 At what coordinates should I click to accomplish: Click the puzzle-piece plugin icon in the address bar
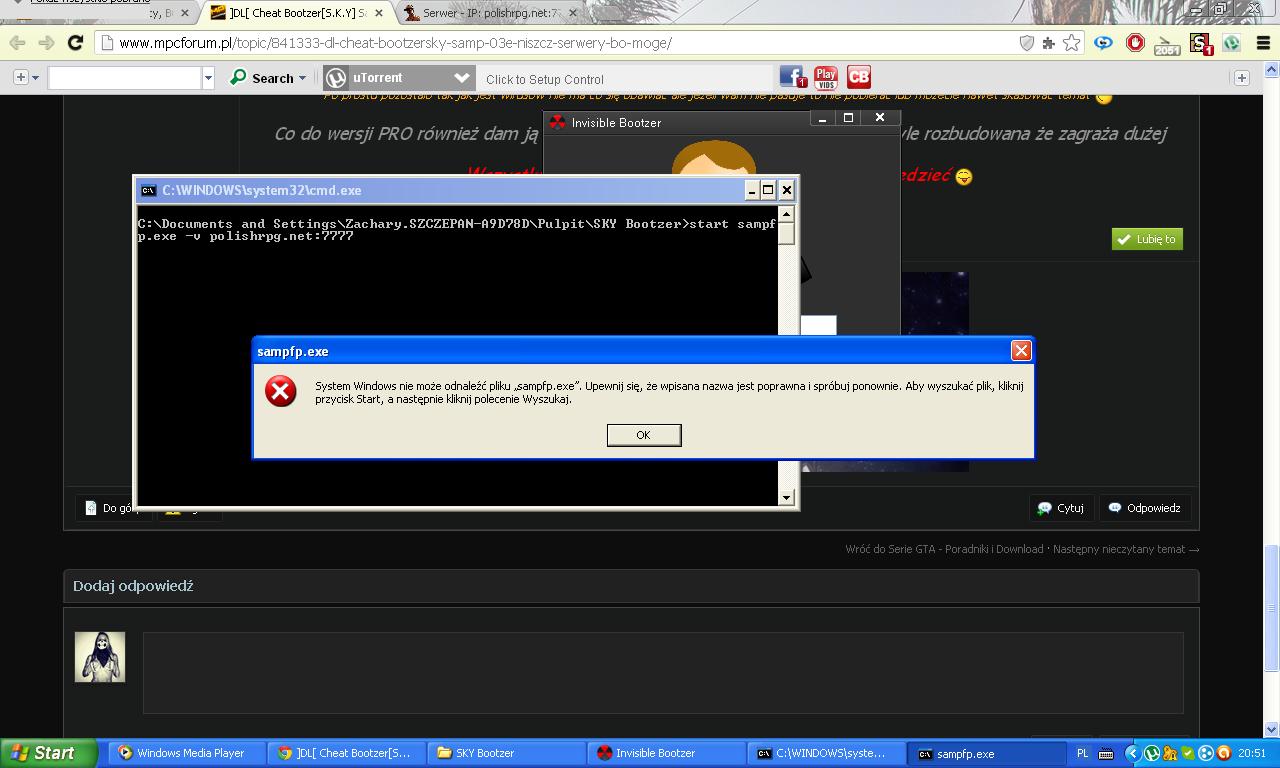[x=1049, y=43]
